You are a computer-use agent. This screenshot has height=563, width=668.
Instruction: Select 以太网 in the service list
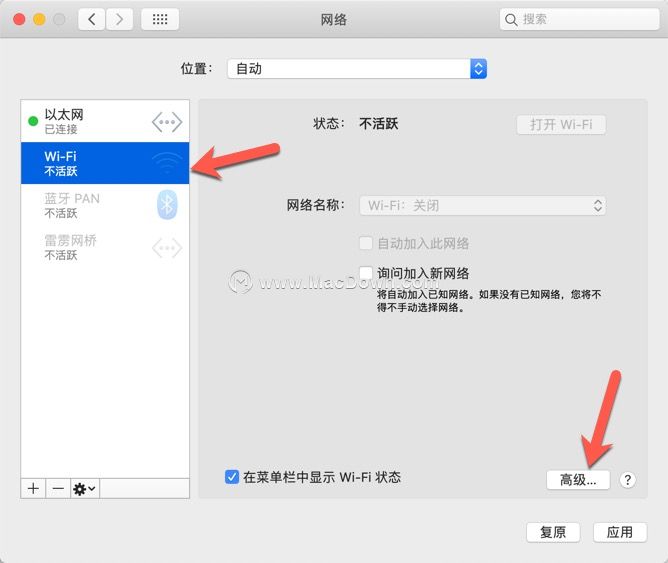tap(105, 121)
